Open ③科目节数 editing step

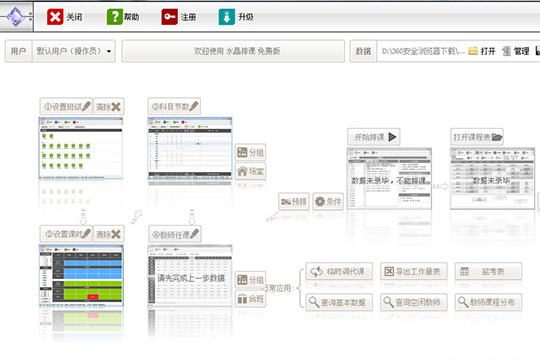[x=174, y=106]
